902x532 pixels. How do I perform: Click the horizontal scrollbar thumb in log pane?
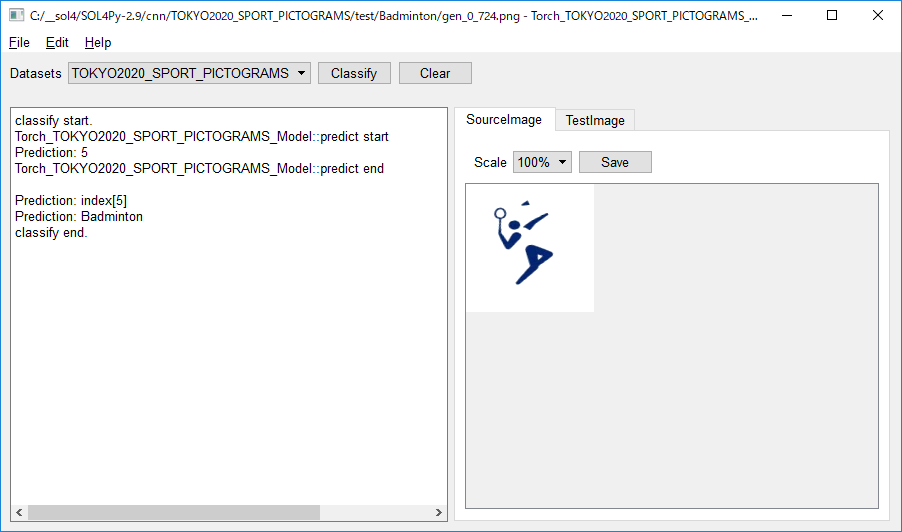coord(174,512)
